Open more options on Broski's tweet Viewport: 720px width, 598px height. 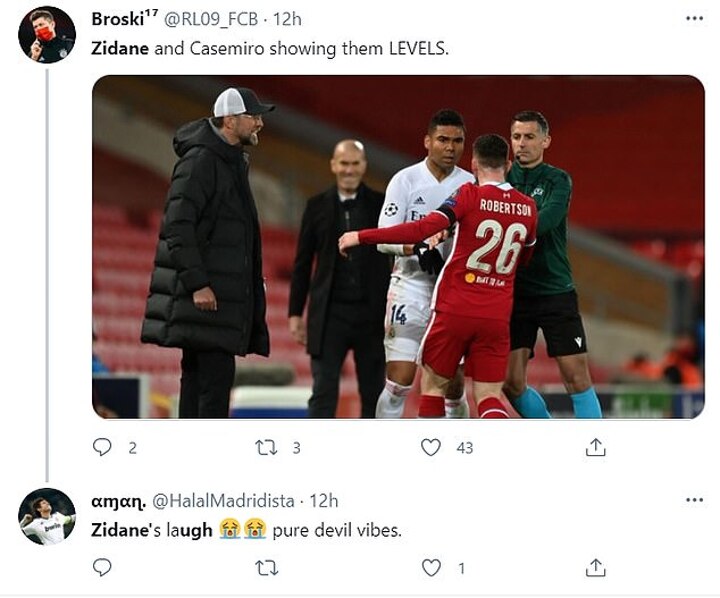694,18
